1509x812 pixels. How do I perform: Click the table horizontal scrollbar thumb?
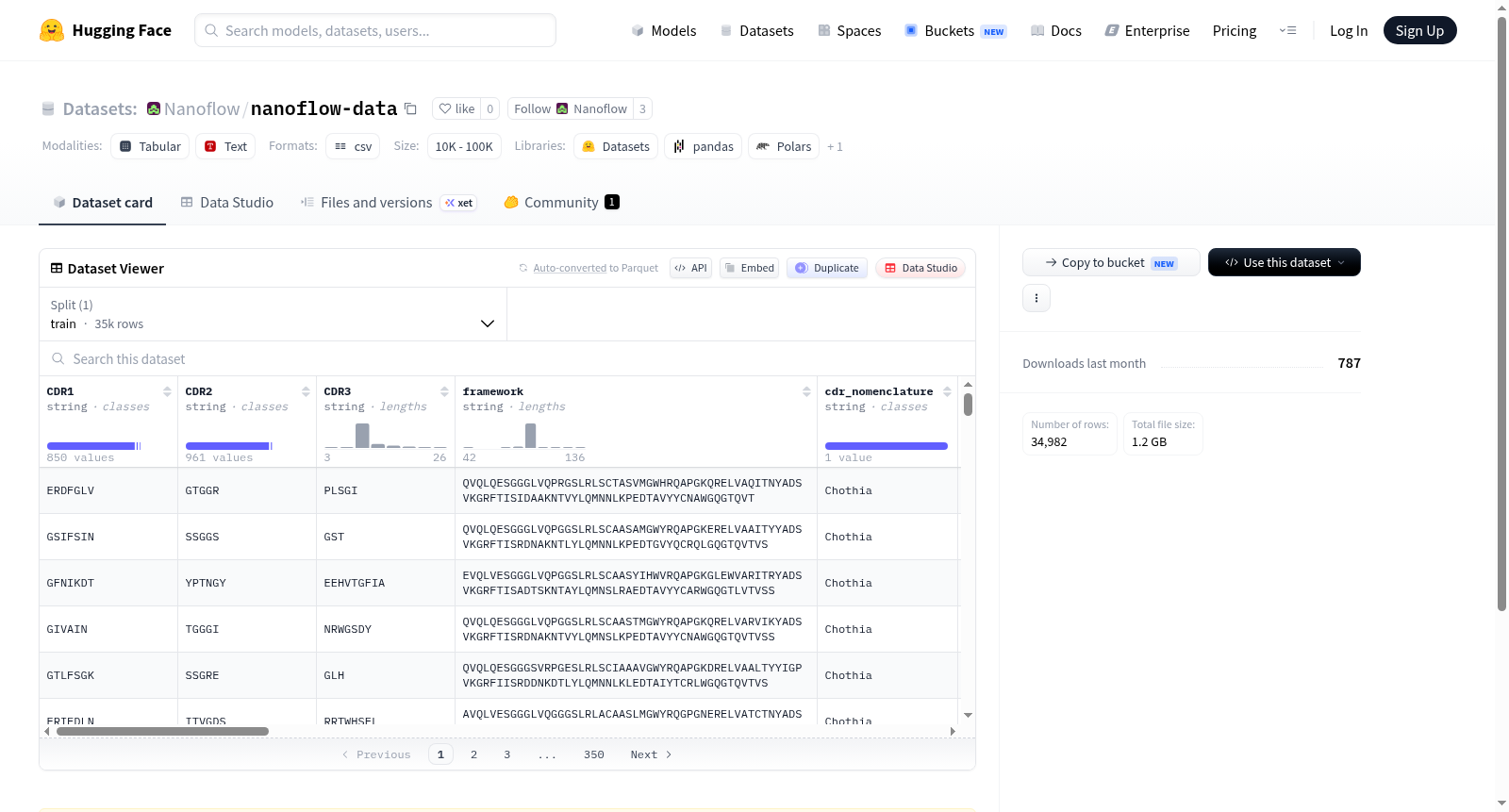162,731
